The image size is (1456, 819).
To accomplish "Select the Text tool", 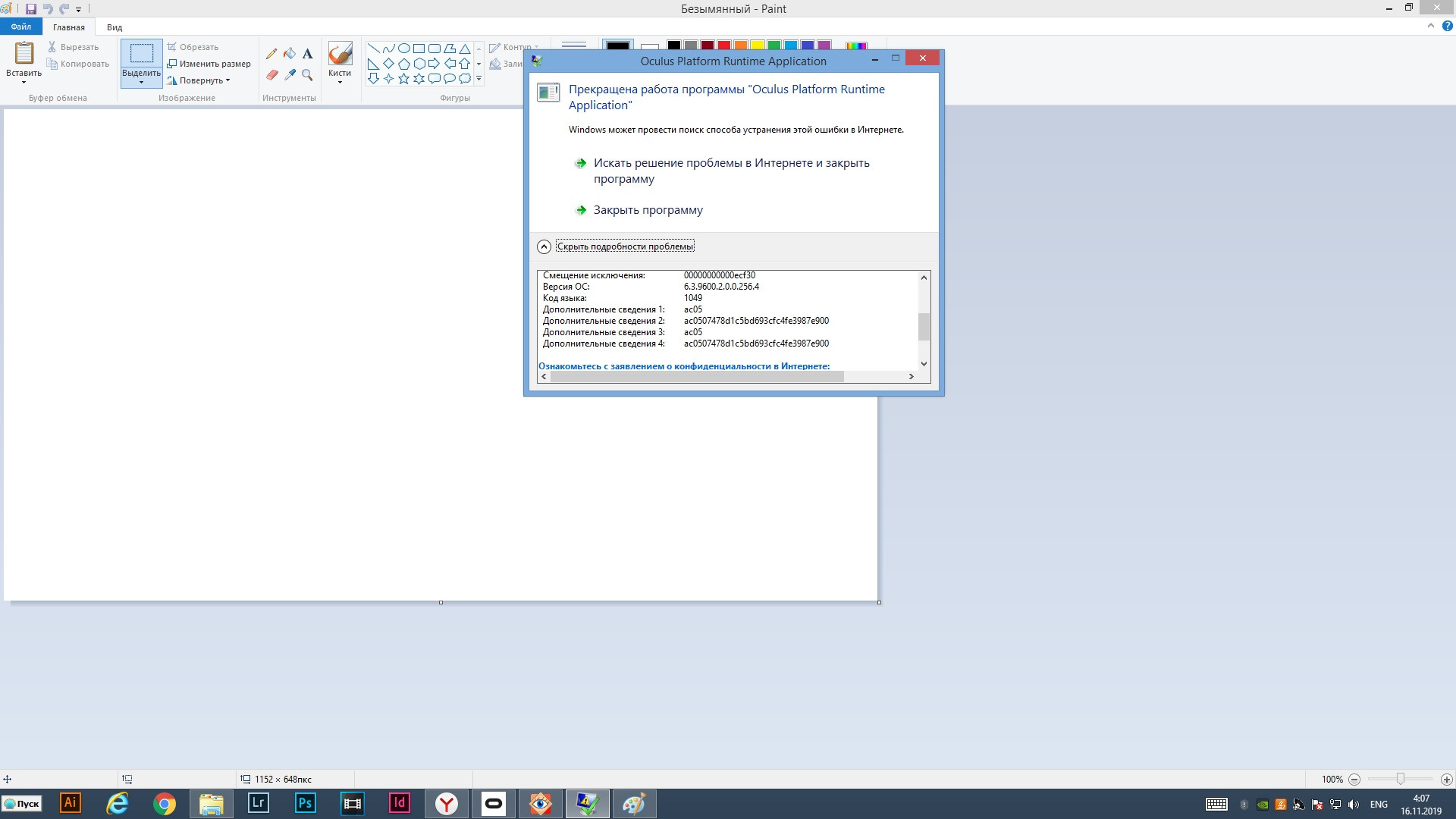I will [x=307, y=54].
